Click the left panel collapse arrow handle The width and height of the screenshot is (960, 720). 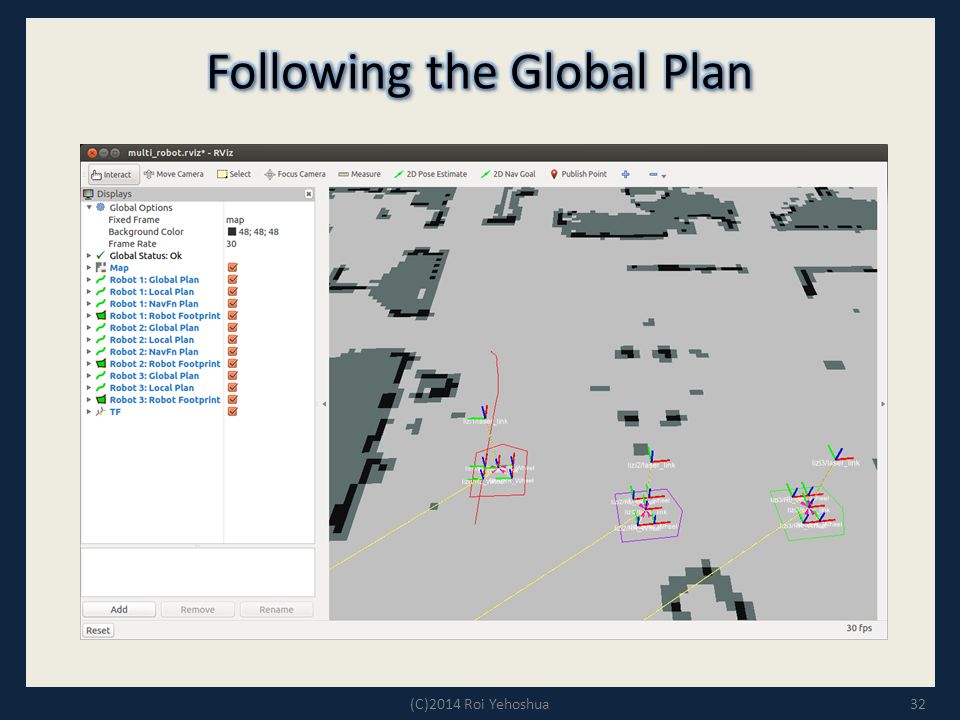pos(324,404)
